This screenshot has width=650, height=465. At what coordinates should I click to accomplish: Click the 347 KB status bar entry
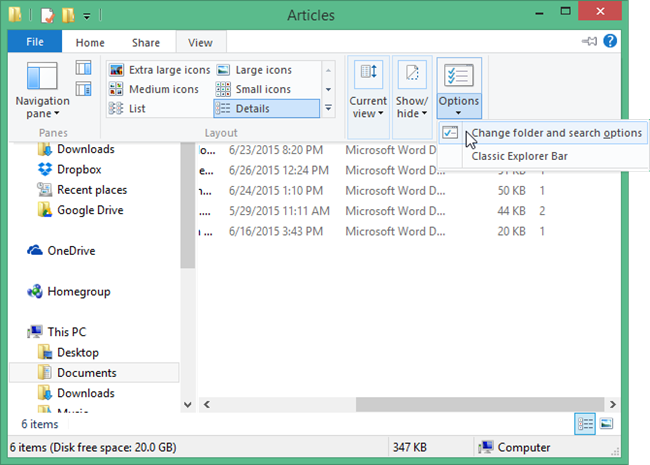click(x=410, y=447)
